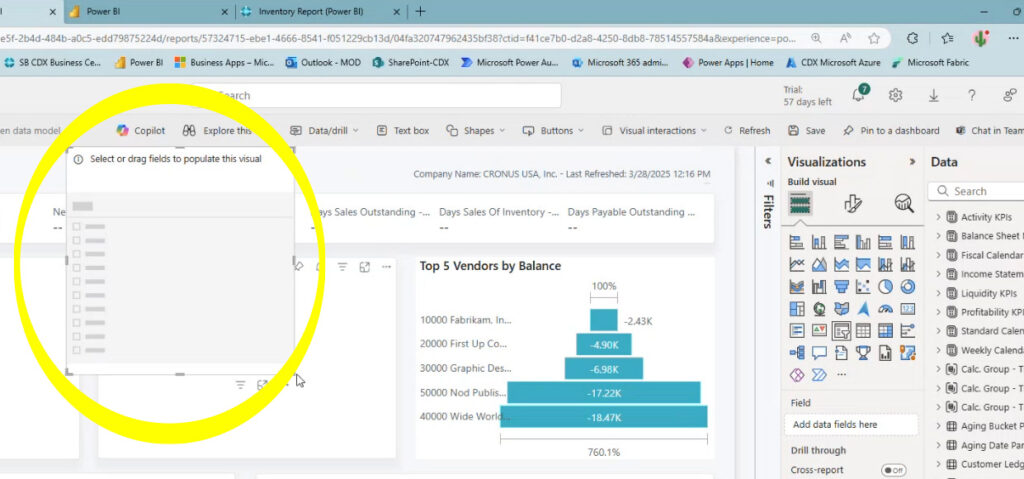
Task: Add the Q&A speech bubble visual
Action: pyautogui.click(x=819, y=354)
